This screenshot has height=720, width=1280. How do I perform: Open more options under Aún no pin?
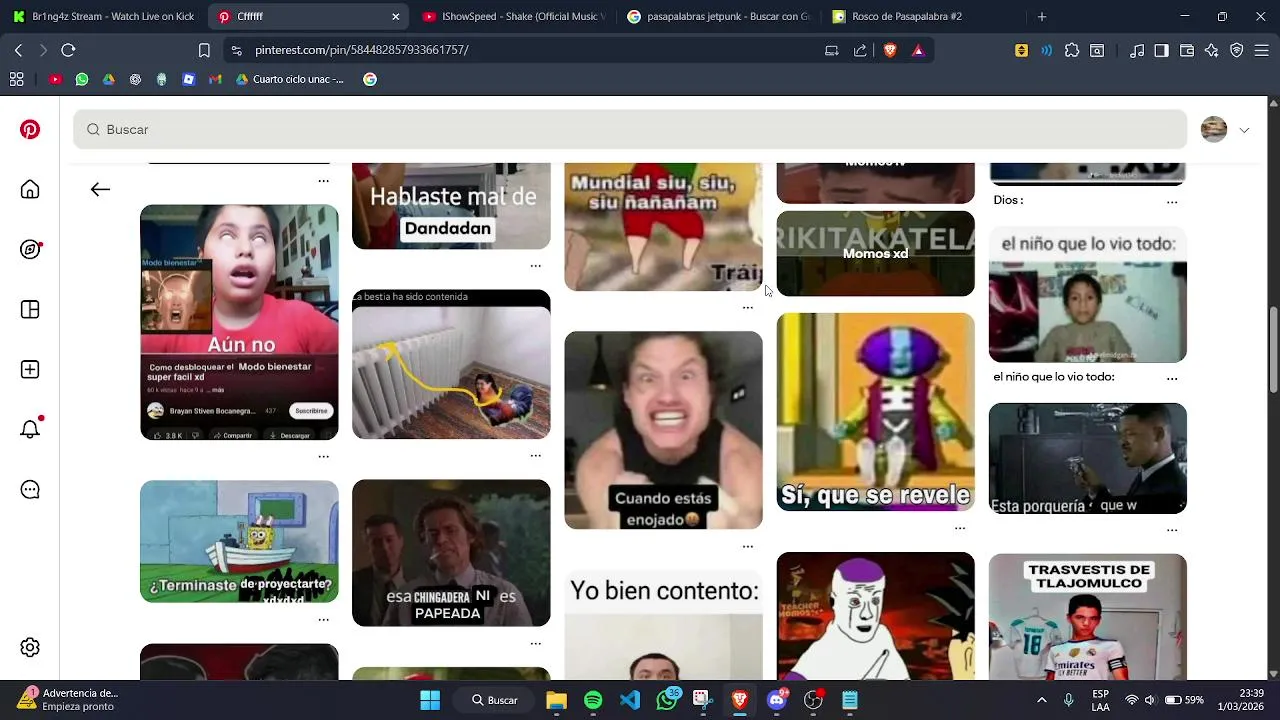(323, 456)
